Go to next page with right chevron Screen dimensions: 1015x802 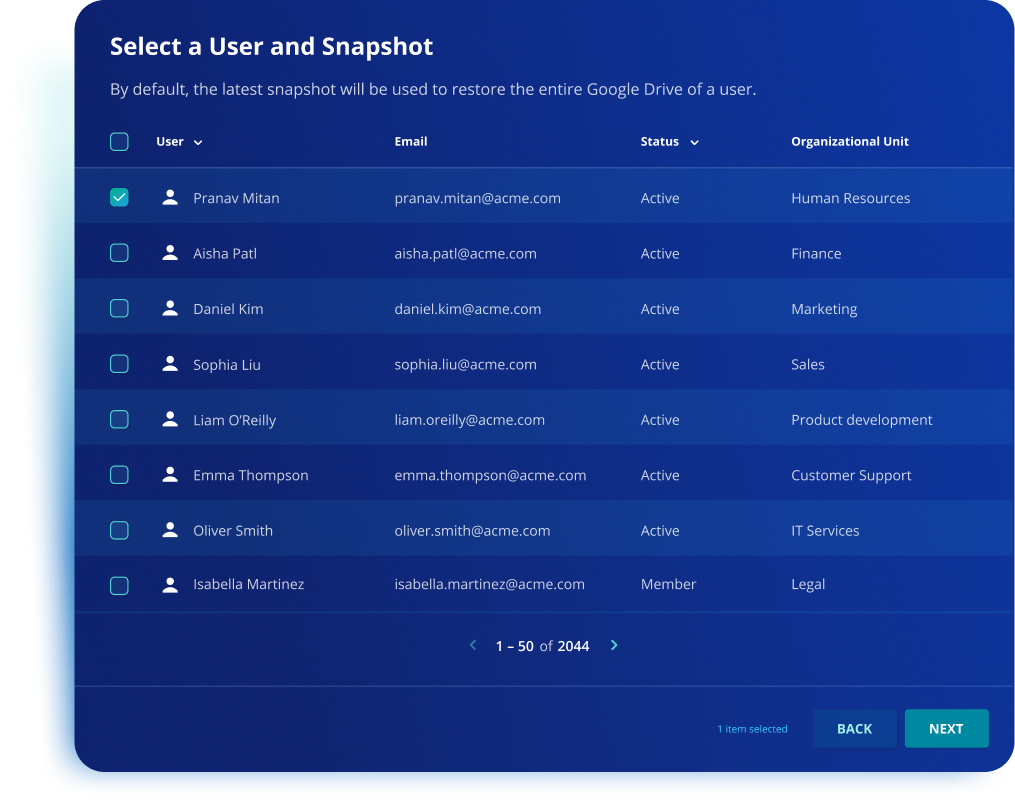pos(614,646)
